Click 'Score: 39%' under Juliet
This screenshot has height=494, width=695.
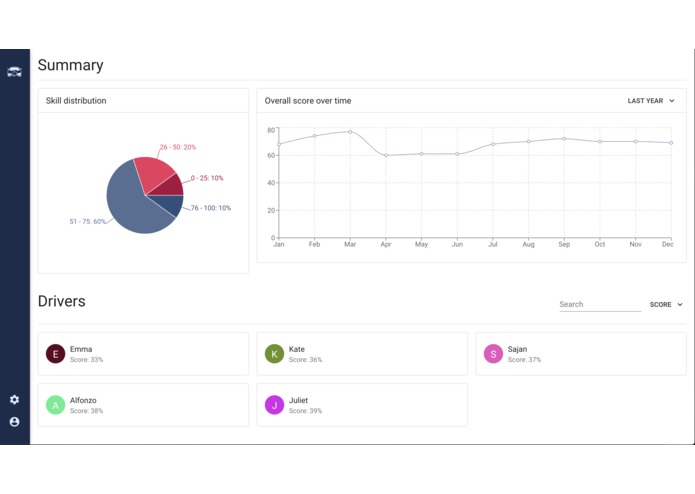(x=305, y=411)
